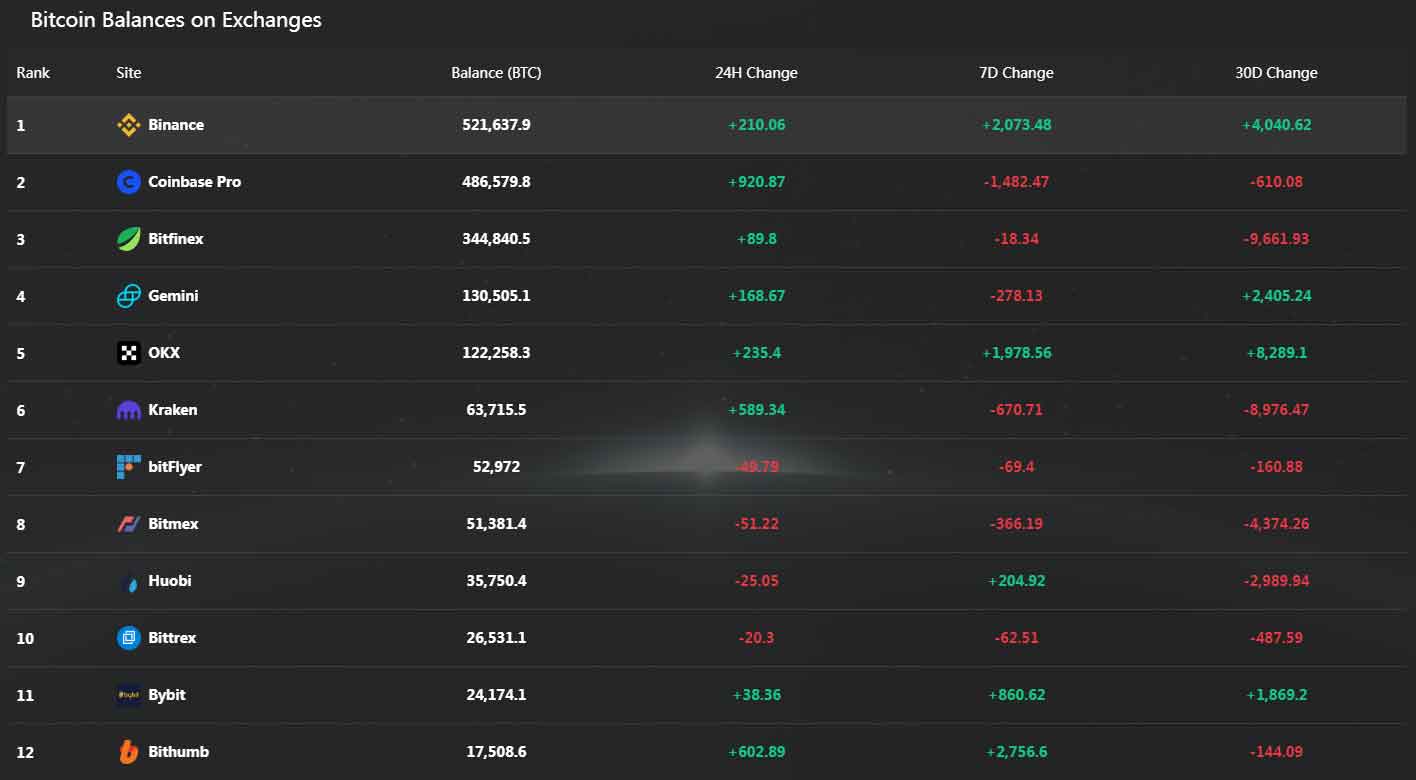Click the Bitfinex leaf logo icon

pyautogui.click(x=129, y=239)
